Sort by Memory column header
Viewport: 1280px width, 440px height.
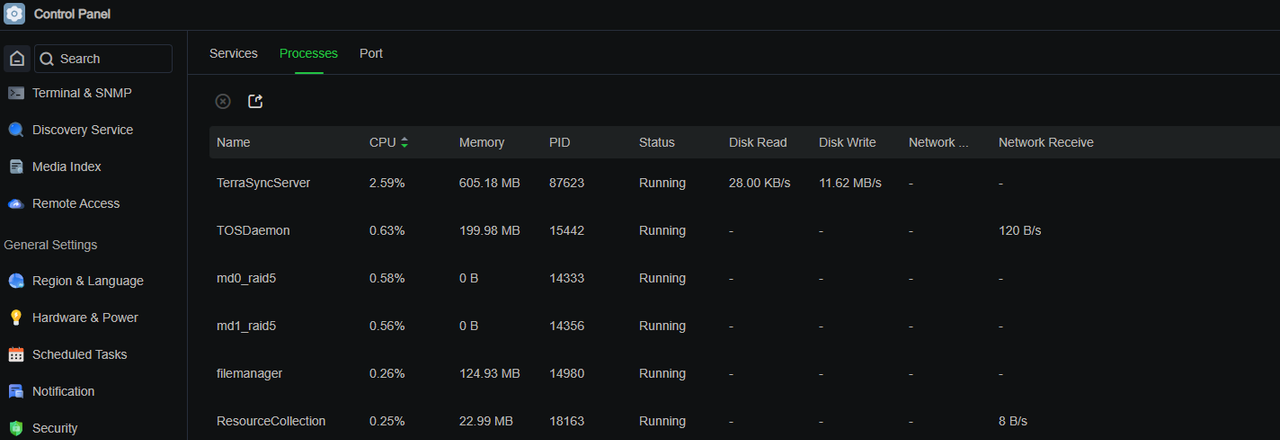click(x=481, y=143)
